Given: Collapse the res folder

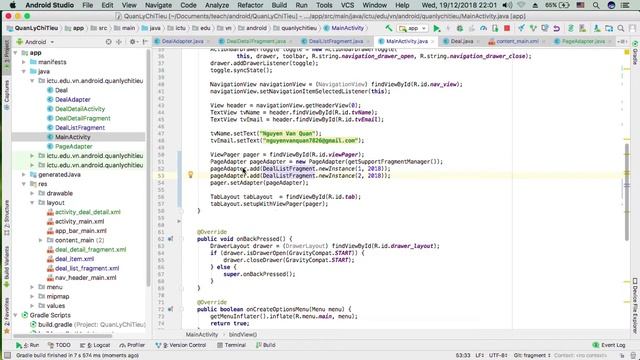Looking at the screenshot, I should pos(24,184).
